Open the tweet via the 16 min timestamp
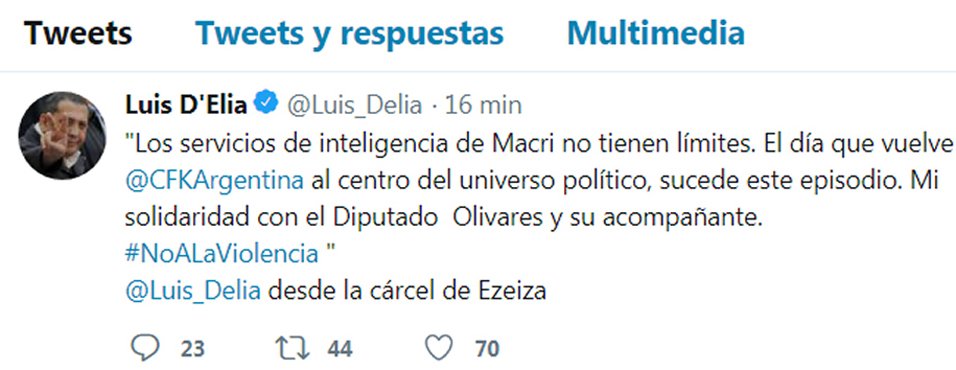 tap(483, 105)
